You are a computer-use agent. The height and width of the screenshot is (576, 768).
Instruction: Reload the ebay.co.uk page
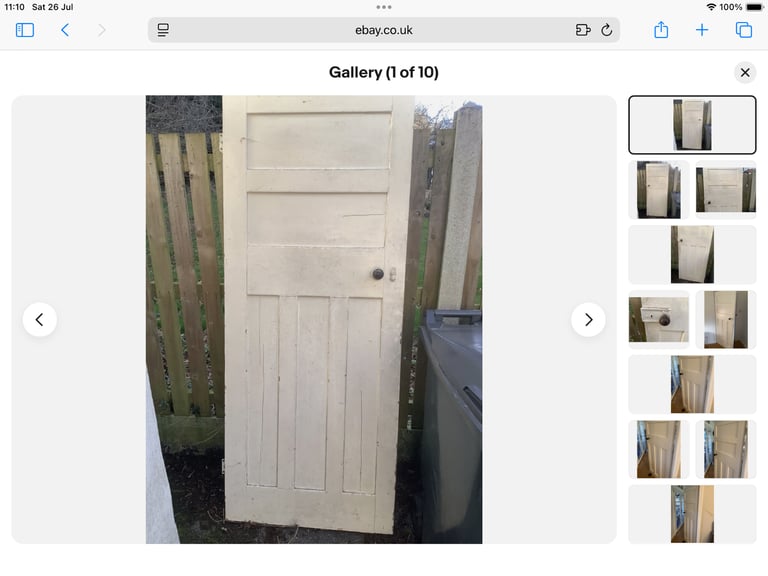606,30
